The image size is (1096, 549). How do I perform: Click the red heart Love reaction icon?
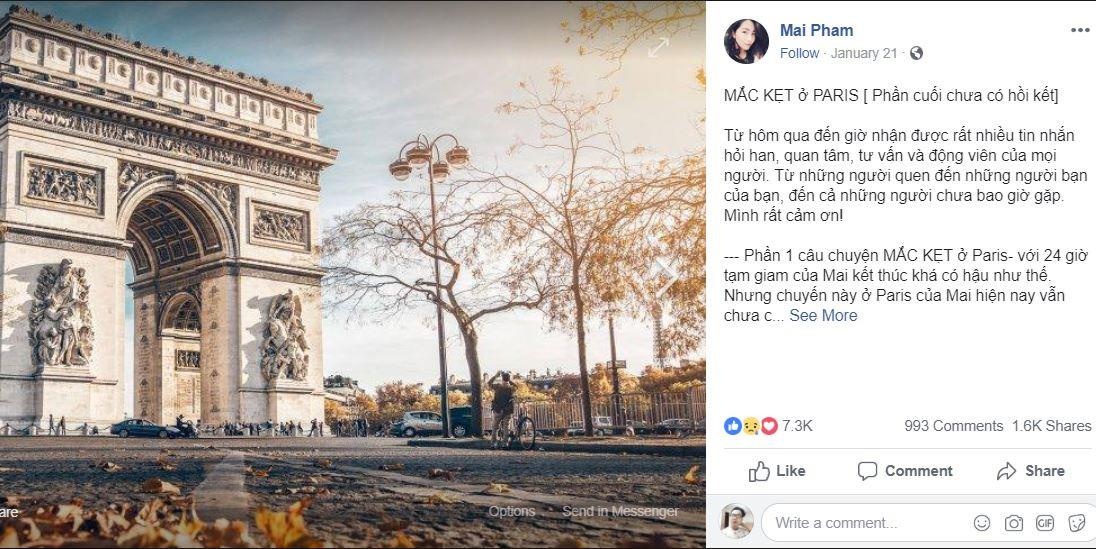(x=769, y=425)
